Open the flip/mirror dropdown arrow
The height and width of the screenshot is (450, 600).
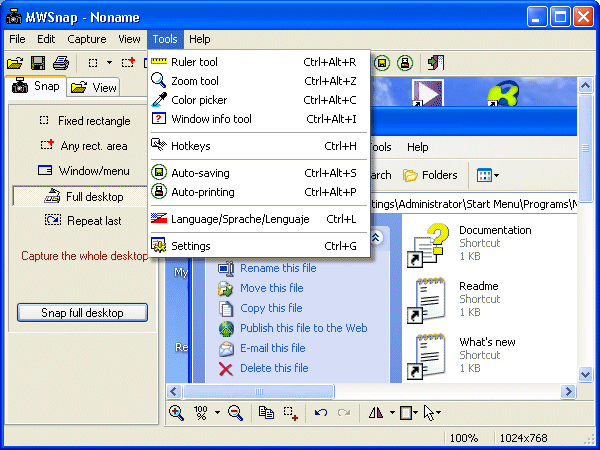pyautogui.click(x=392, y=412)
